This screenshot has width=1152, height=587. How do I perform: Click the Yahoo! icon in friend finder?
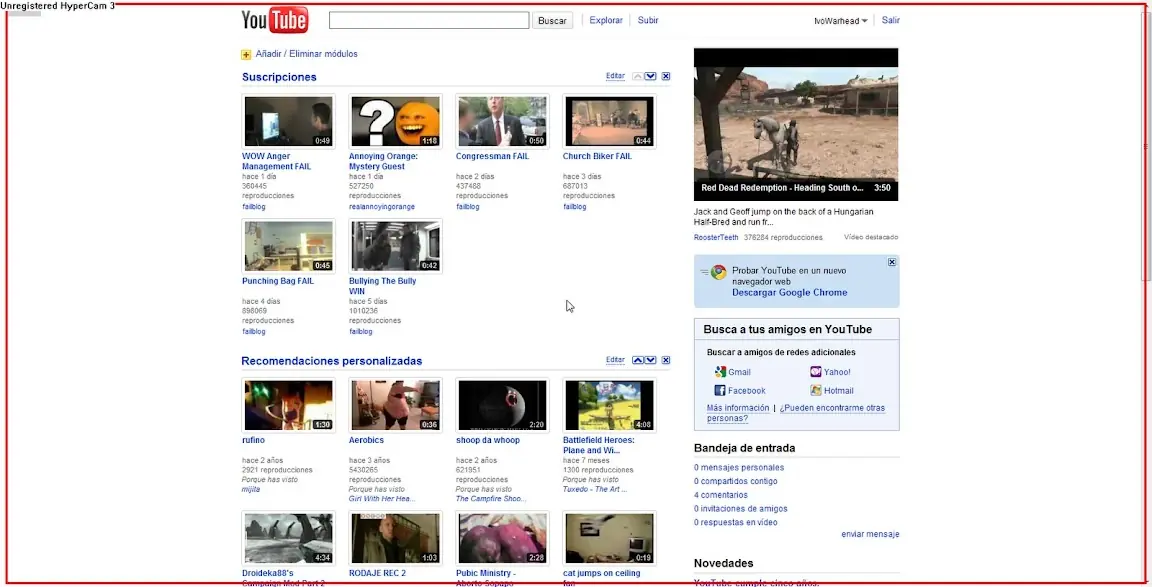[x=816, y=372]
